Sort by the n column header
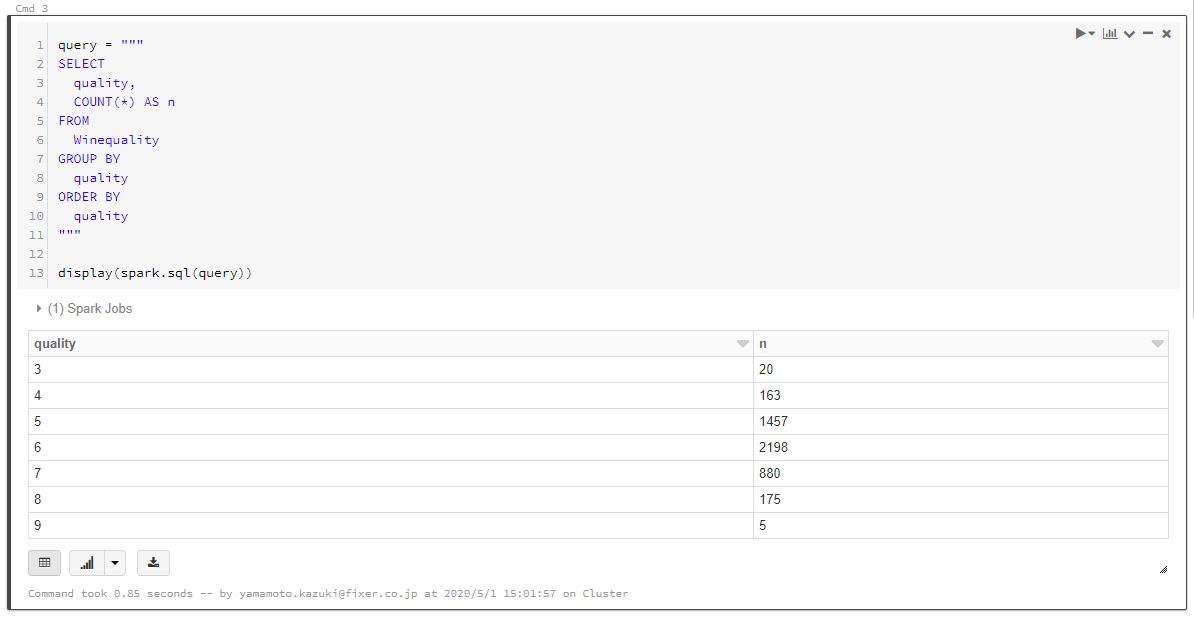Viewport: 1194px width, 617px height. point(764,343)
